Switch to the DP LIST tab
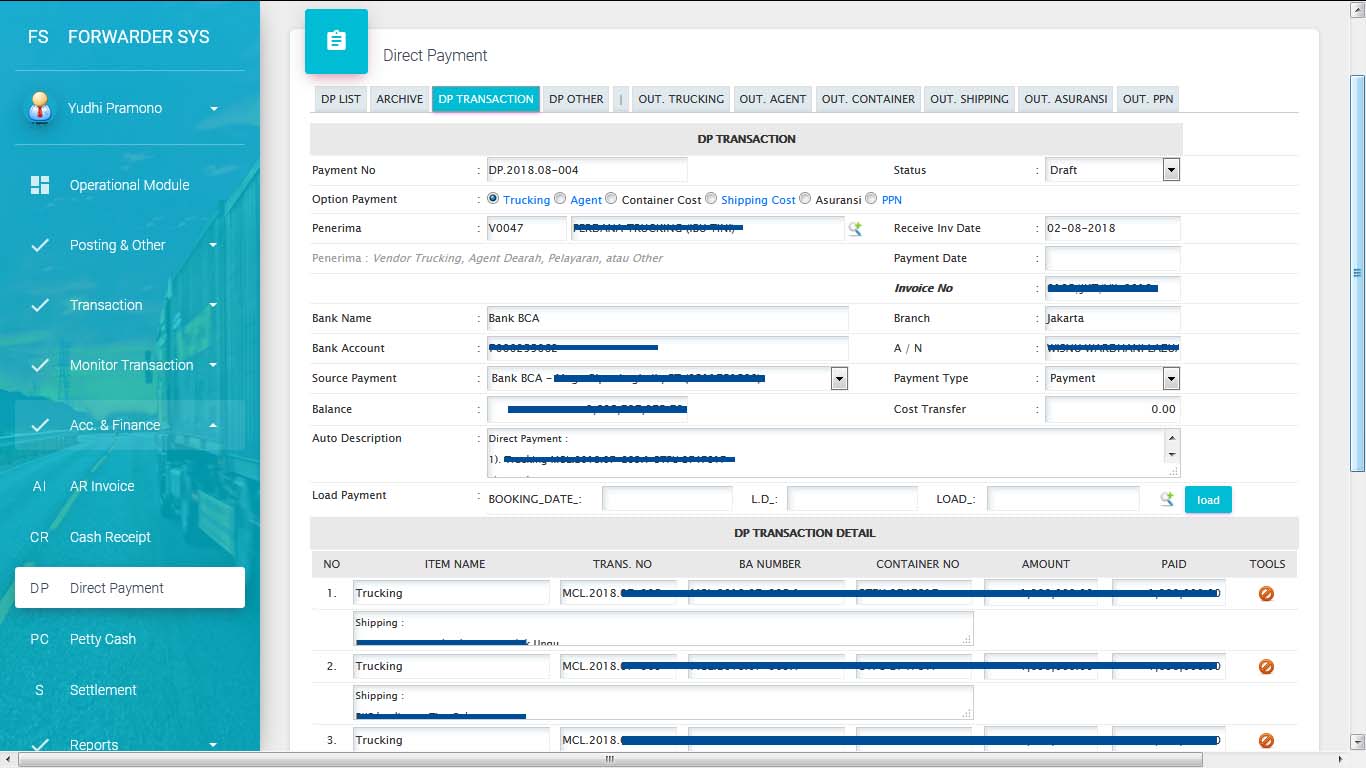Viewport: 1366px width, 768px height. pos(340,99)
